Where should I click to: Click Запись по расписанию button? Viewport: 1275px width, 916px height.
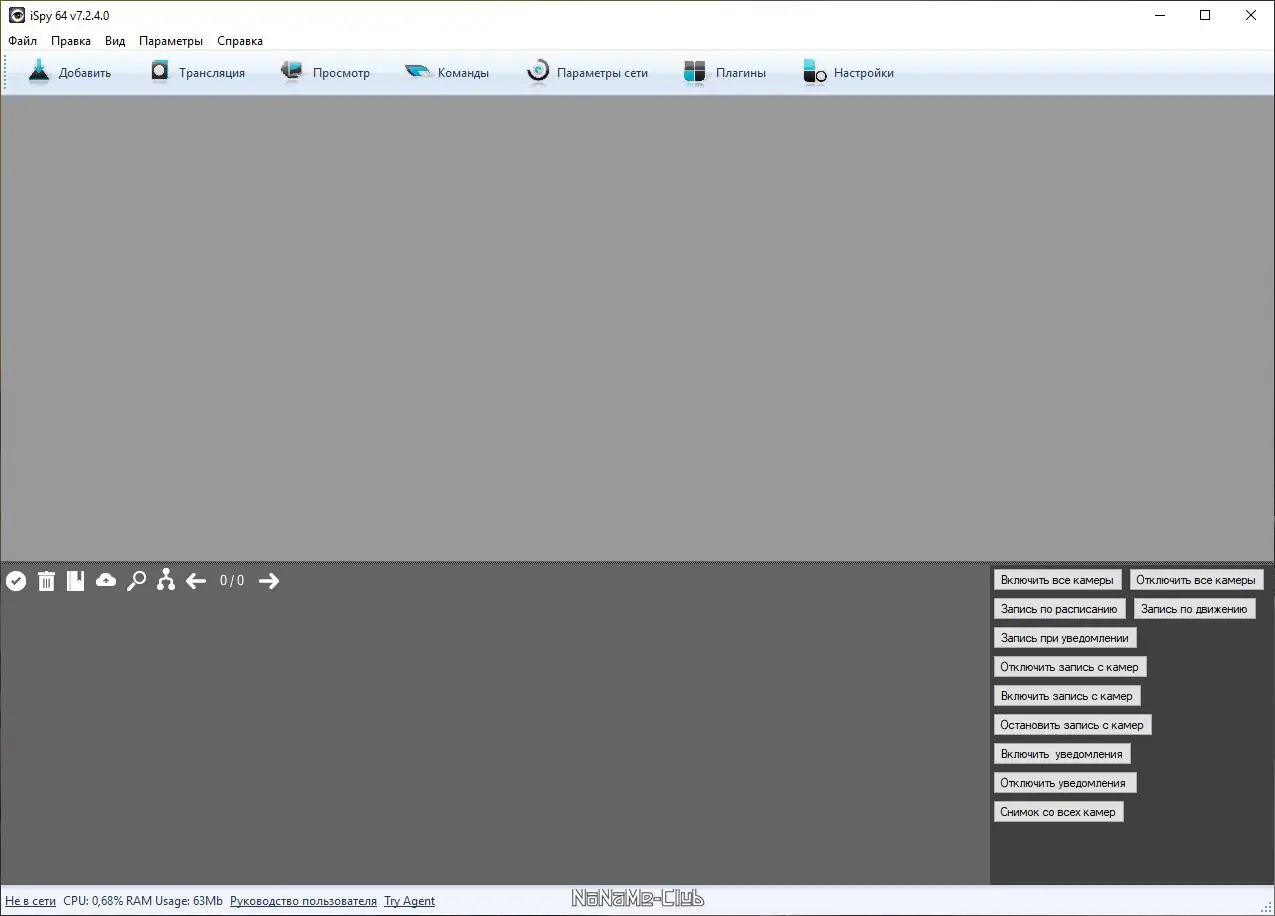(x=1059, y=609)
